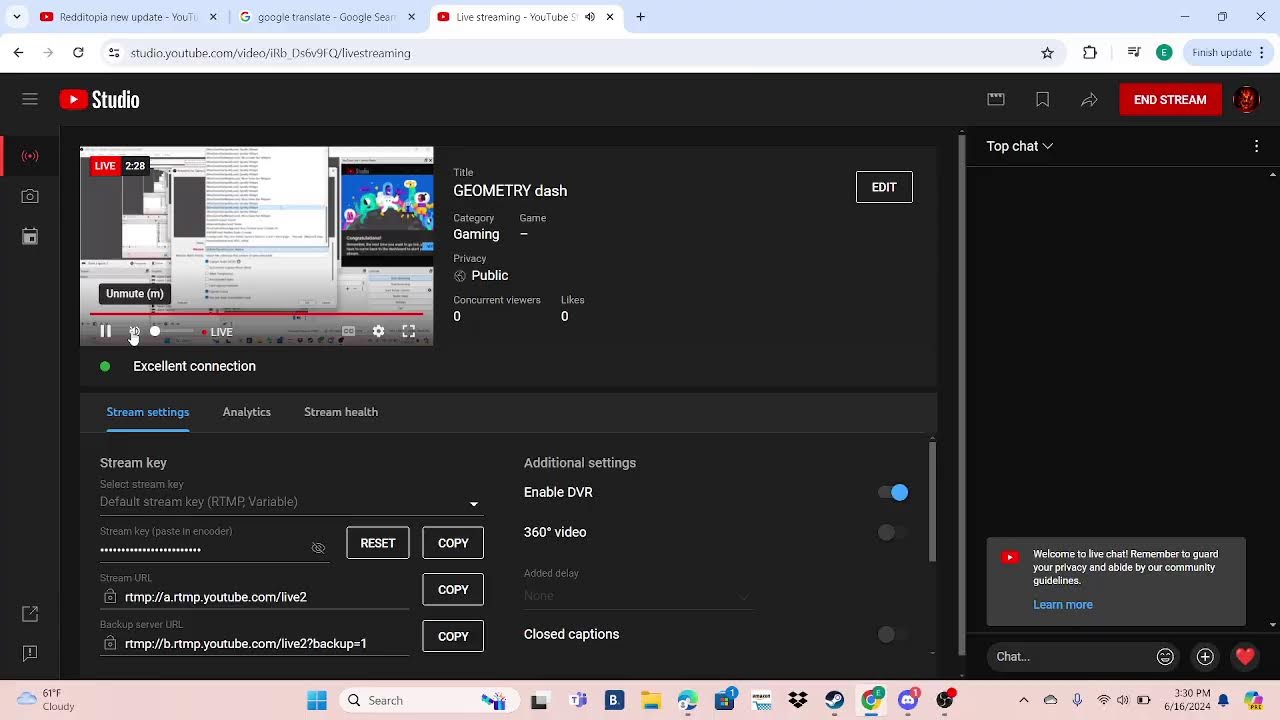Click the YouTube Studio logo

99,99
